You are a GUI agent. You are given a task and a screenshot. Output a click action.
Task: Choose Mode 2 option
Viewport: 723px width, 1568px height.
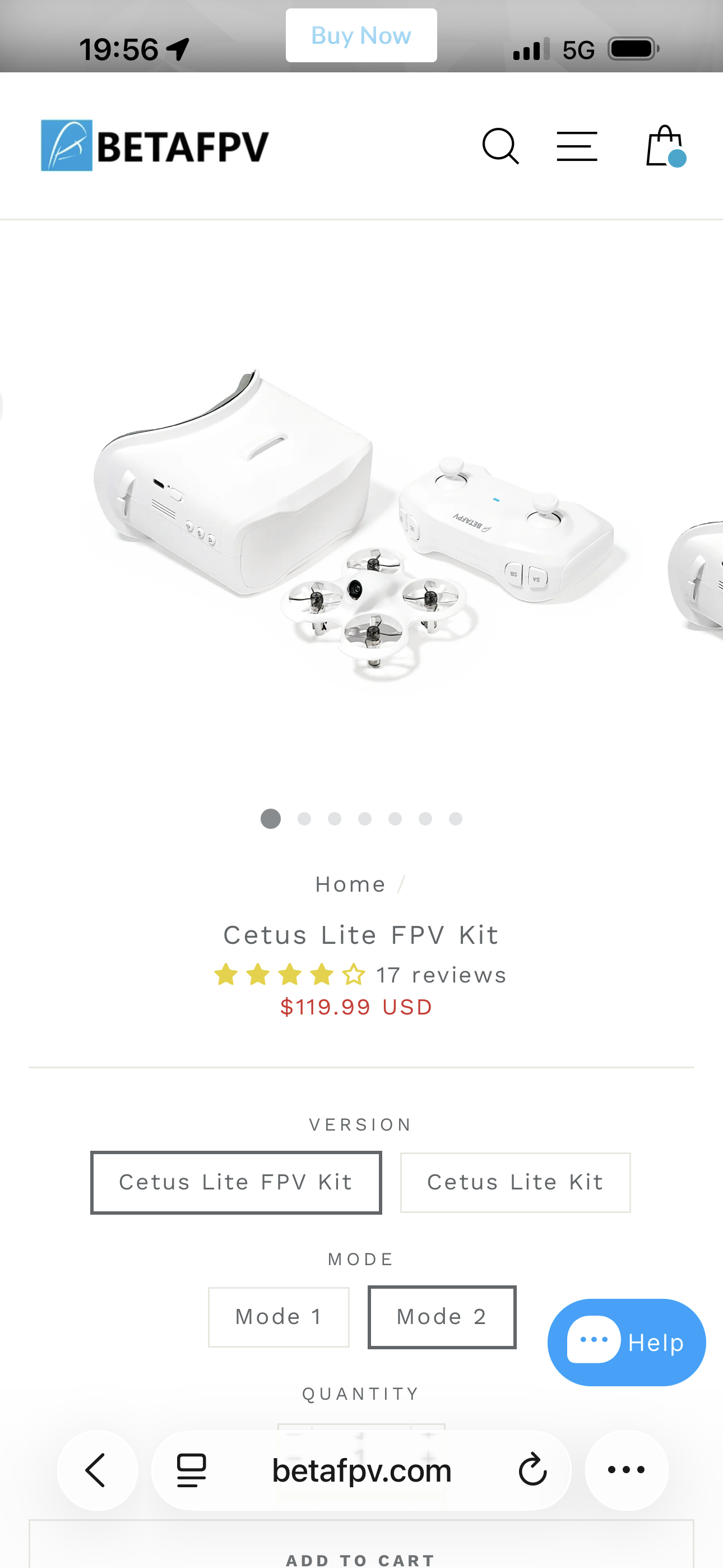coord(442,1317)
